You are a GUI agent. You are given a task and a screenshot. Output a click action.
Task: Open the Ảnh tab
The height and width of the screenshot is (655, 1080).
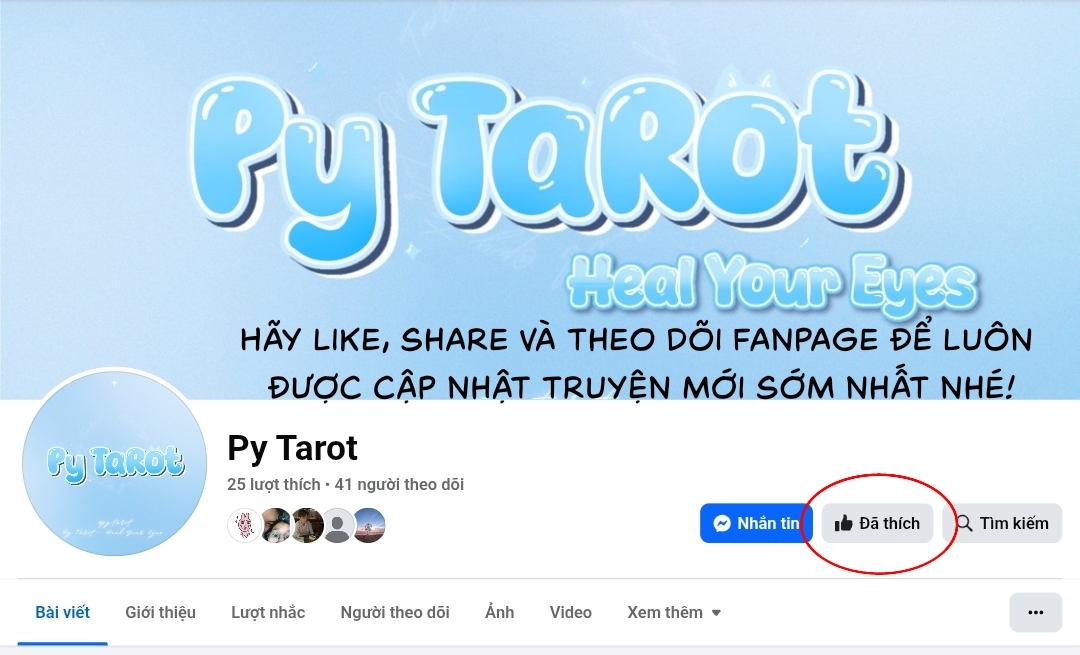(x=499, y=612)
